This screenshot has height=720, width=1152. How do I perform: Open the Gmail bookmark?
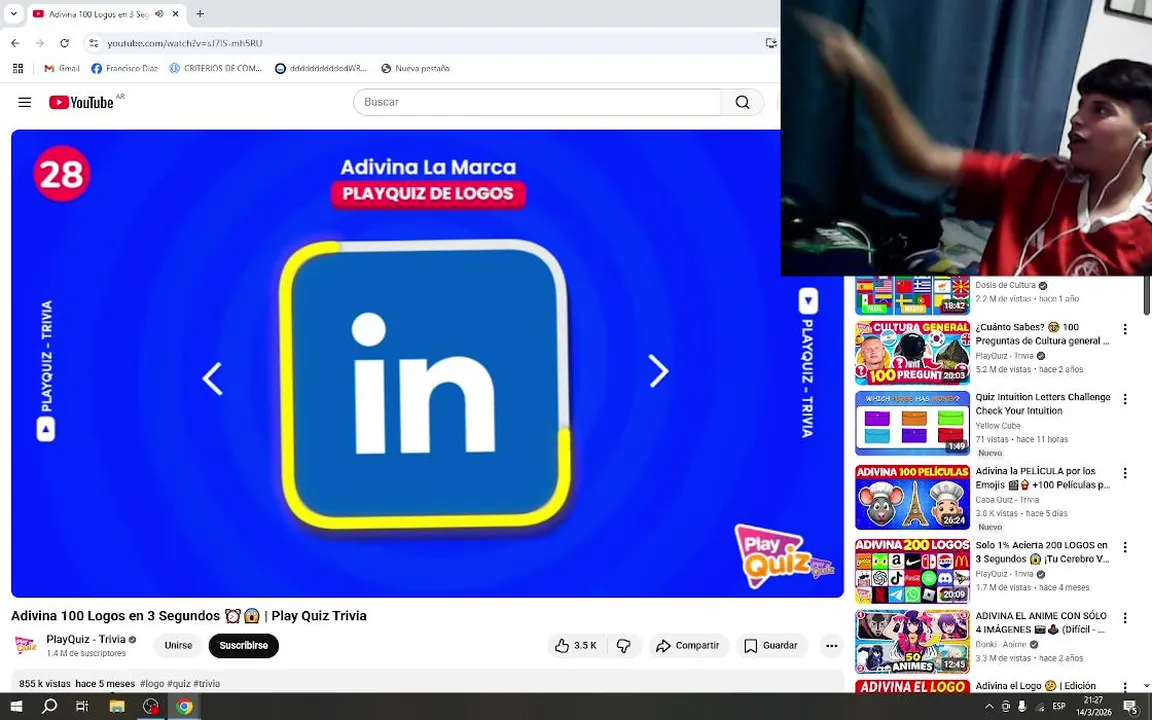62,68
